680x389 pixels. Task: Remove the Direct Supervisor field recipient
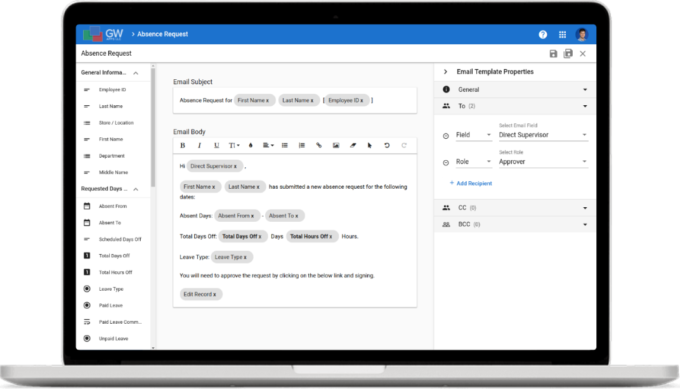point(445,136)
